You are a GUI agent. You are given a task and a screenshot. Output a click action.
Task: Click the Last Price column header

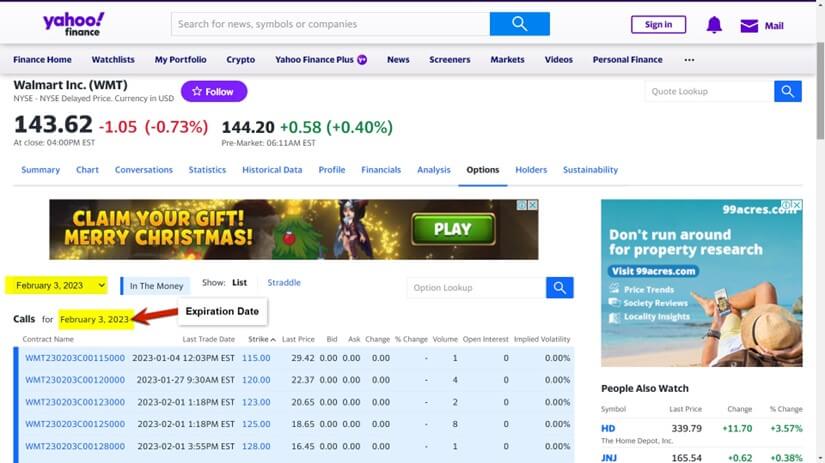(298, 339)
